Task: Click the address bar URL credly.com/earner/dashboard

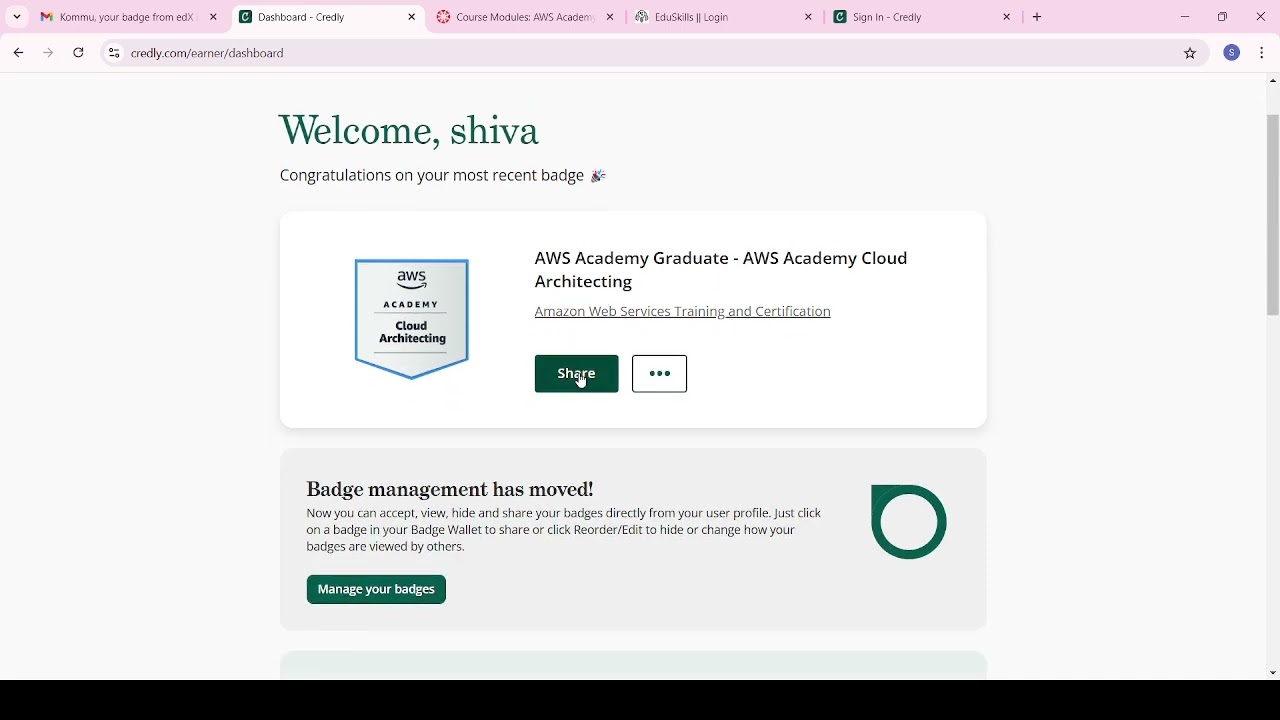Action: (x=207, y=53)
